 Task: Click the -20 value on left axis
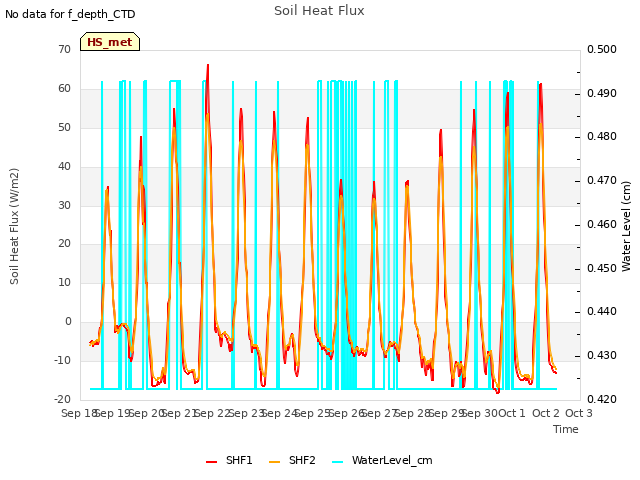click(62, 399)
